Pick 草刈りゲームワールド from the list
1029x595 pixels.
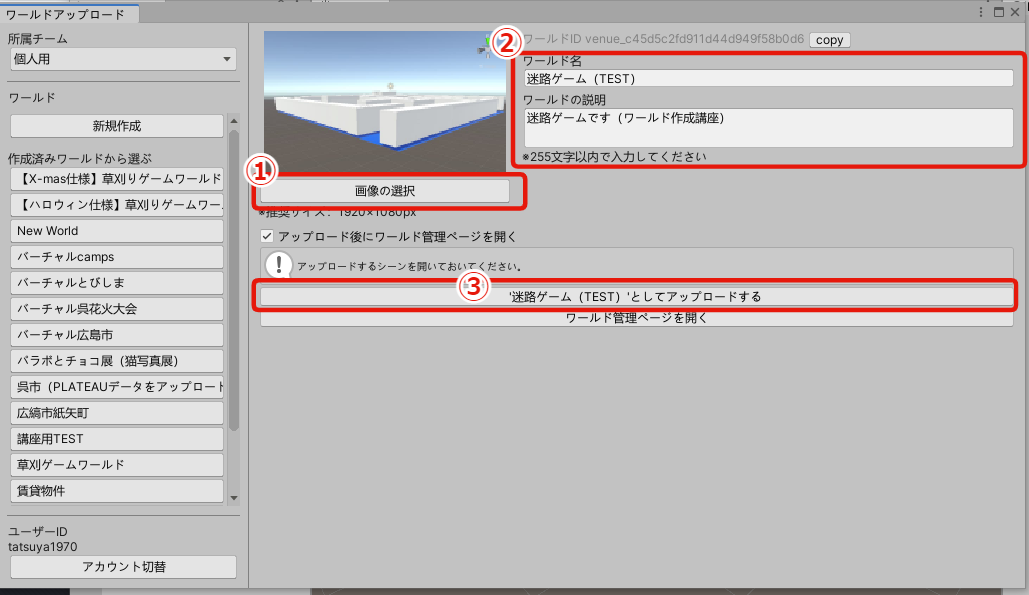(116, 464)
